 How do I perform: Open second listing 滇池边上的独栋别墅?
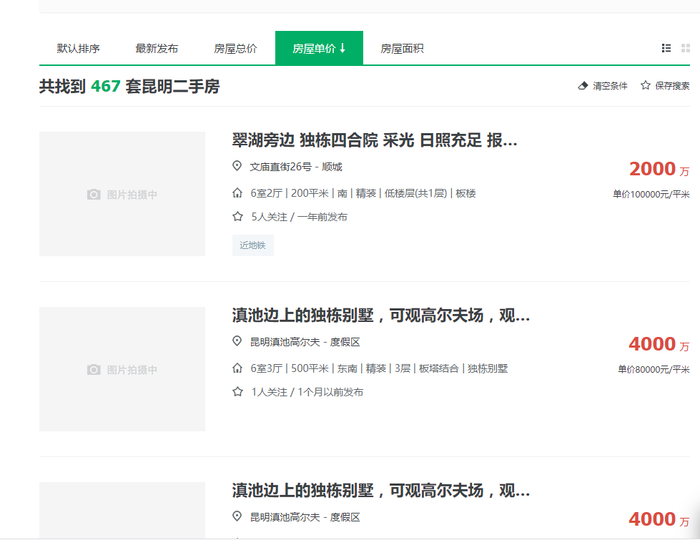(x=381, y=316)
